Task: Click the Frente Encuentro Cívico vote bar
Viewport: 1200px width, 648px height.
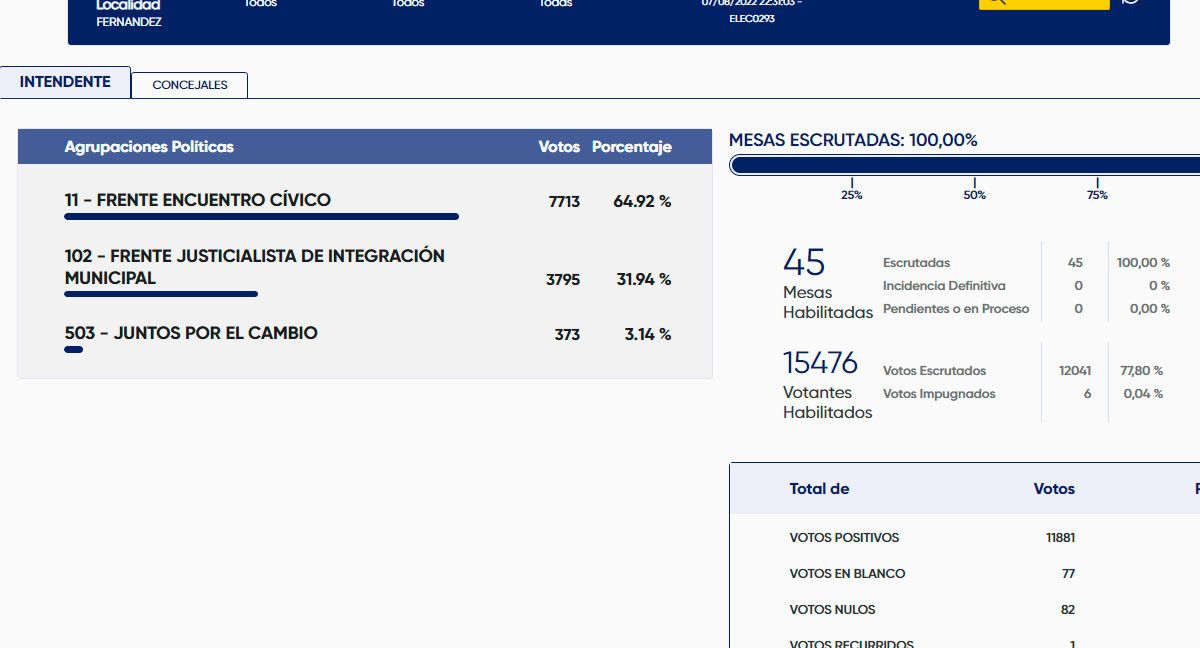Action: pyautogui.click(x=261, y=216)
